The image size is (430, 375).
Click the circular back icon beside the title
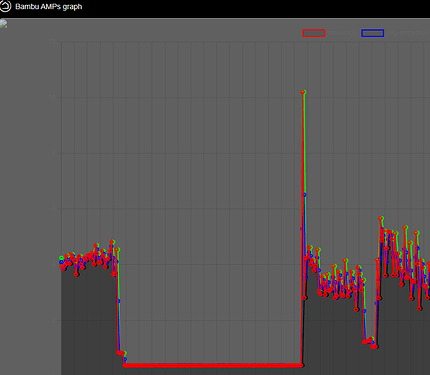click(x=5, y=6)
